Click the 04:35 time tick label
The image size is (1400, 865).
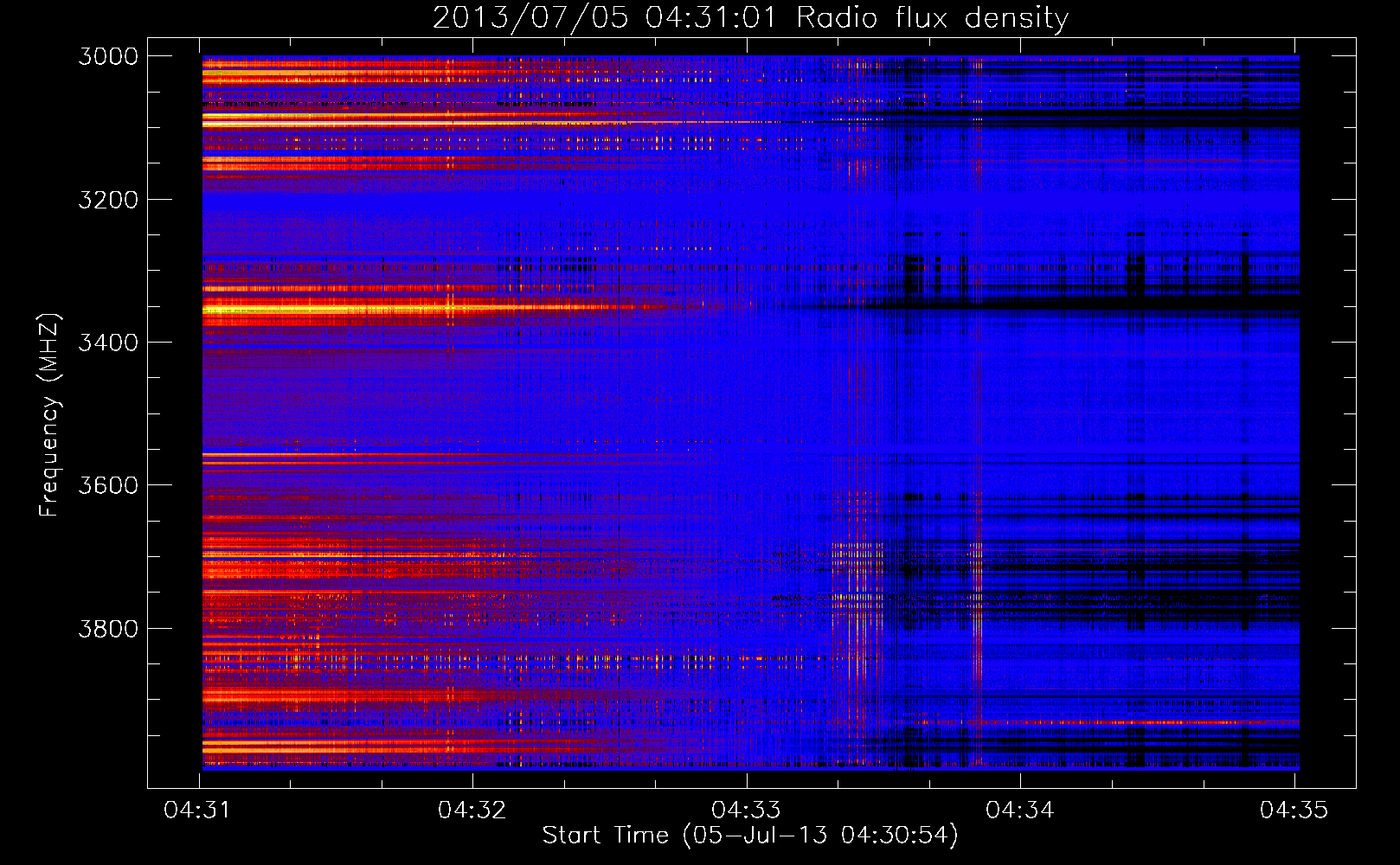(x=1294, y=811)
